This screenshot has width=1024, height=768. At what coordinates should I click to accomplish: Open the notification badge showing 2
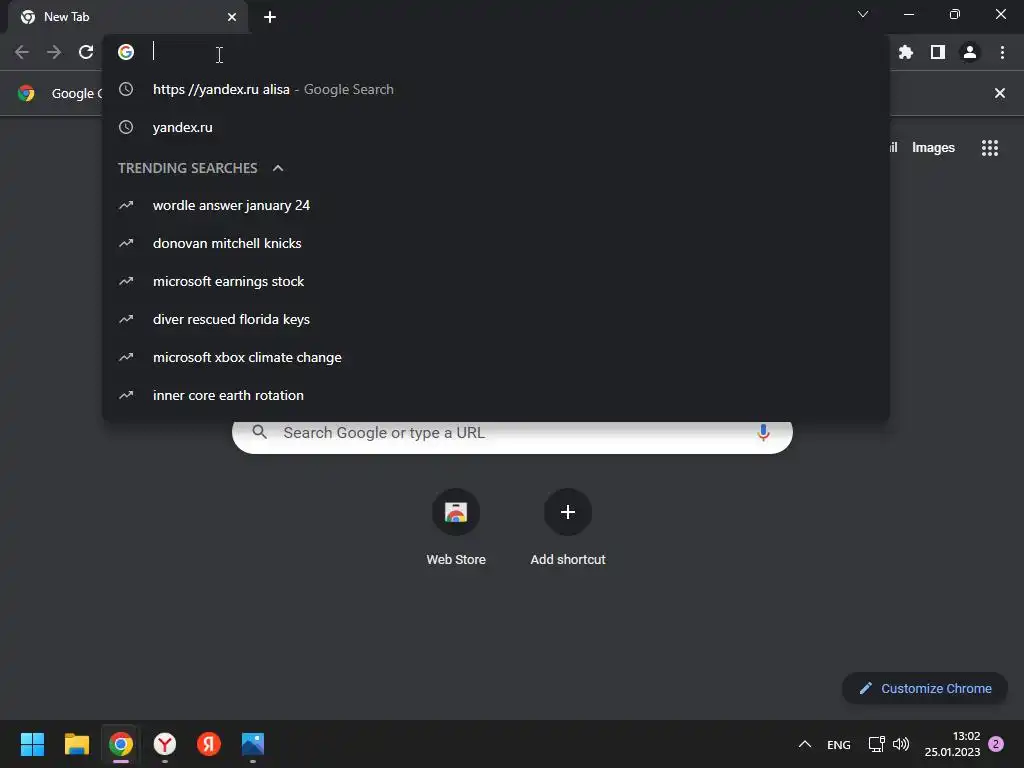click(996, 744)
